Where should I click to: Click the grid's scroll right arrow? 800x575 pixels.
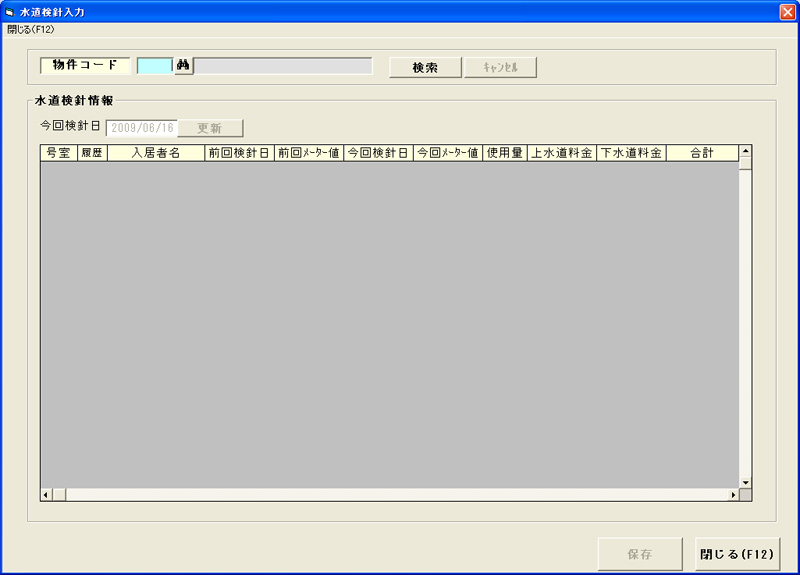click(734, 495)
